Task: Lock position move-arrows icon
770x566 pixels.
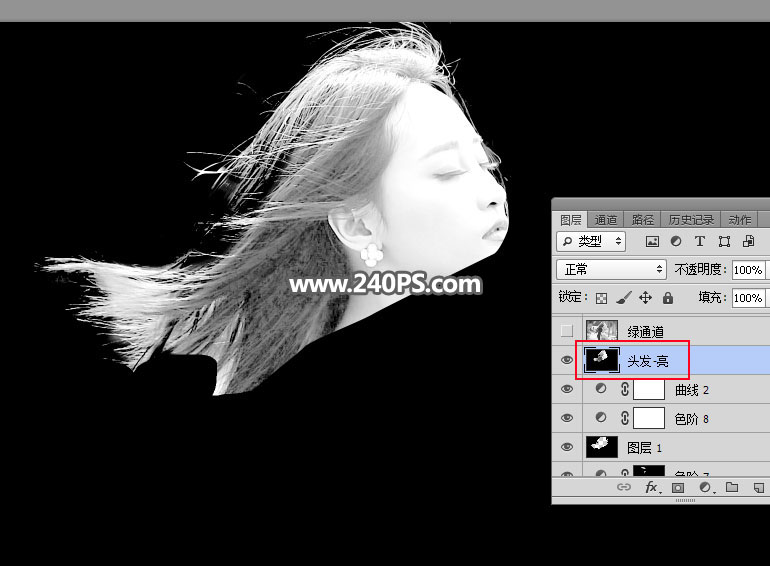Action: point(645,297)
